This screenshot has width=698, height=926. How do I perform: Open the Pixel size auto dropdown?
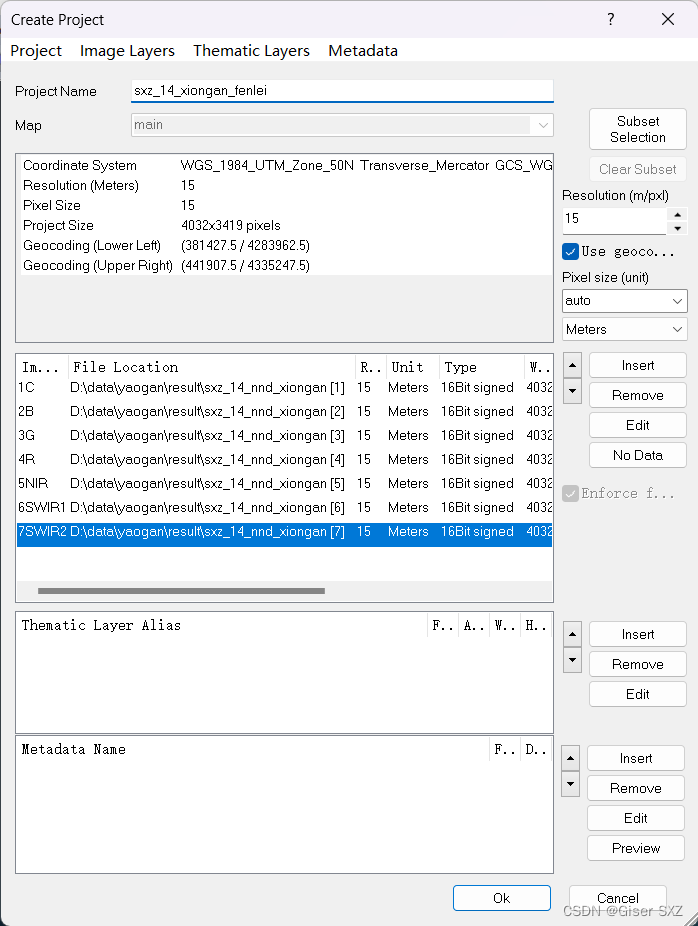coord(625,301)
